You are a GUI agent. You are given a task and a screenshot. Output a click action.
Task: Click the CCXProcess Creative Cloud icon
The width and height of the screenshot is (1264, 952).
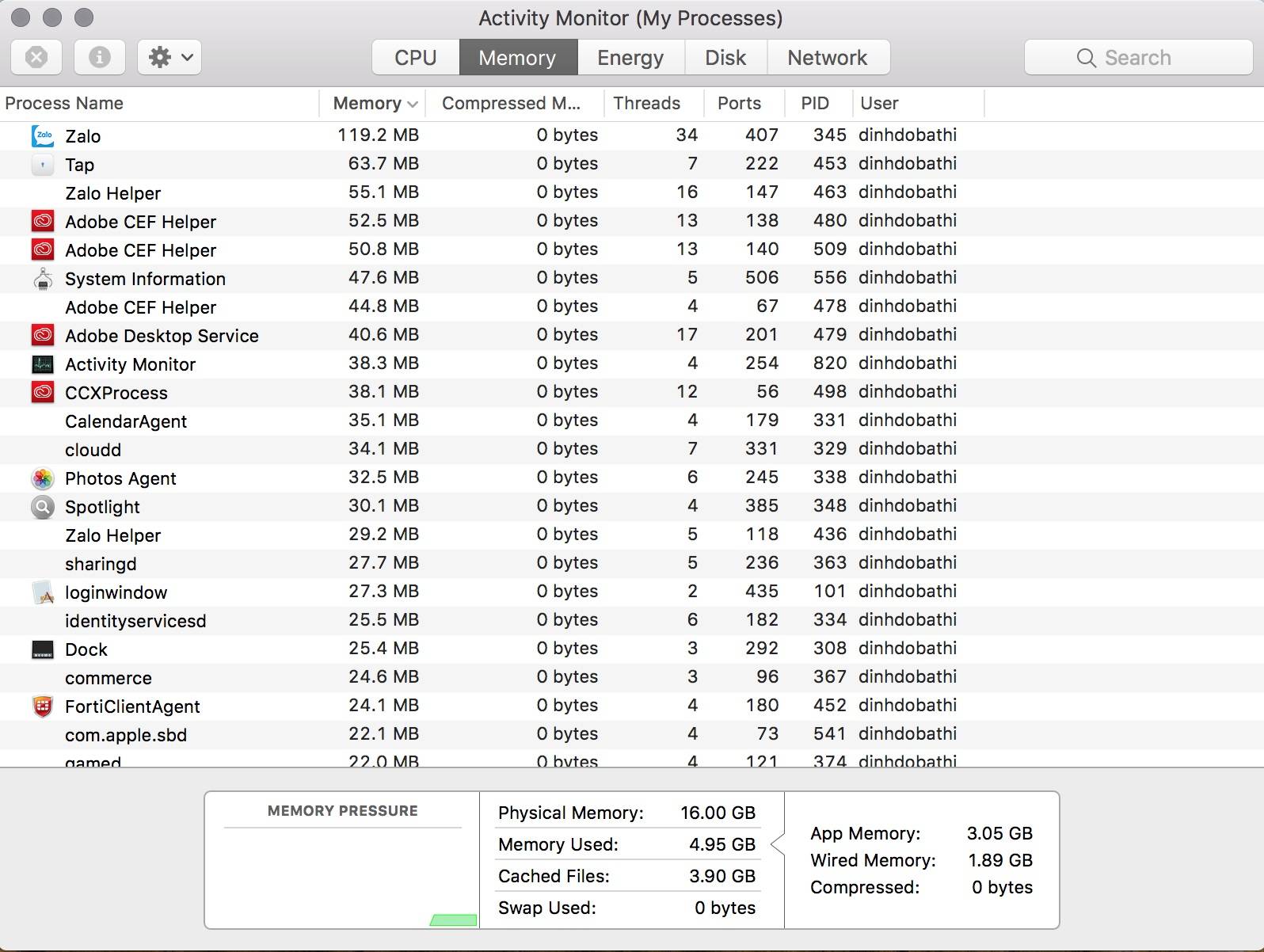point(43,392)
